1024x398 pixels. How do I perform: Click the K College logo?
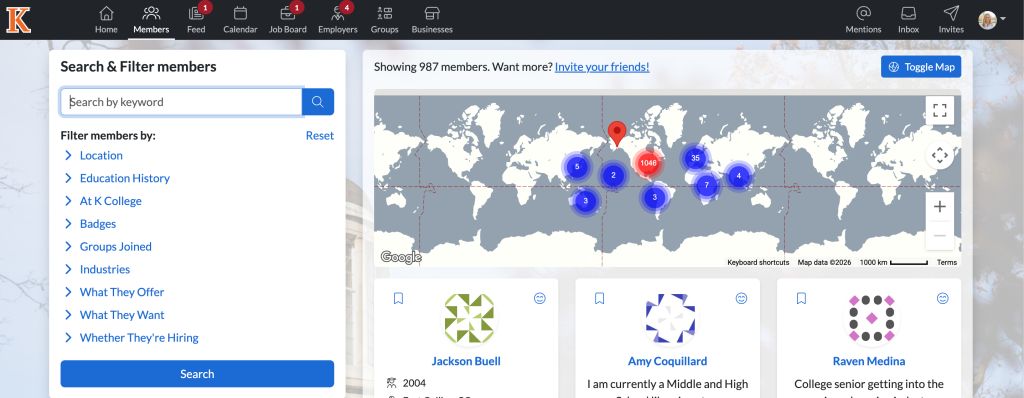coord(19,20)
